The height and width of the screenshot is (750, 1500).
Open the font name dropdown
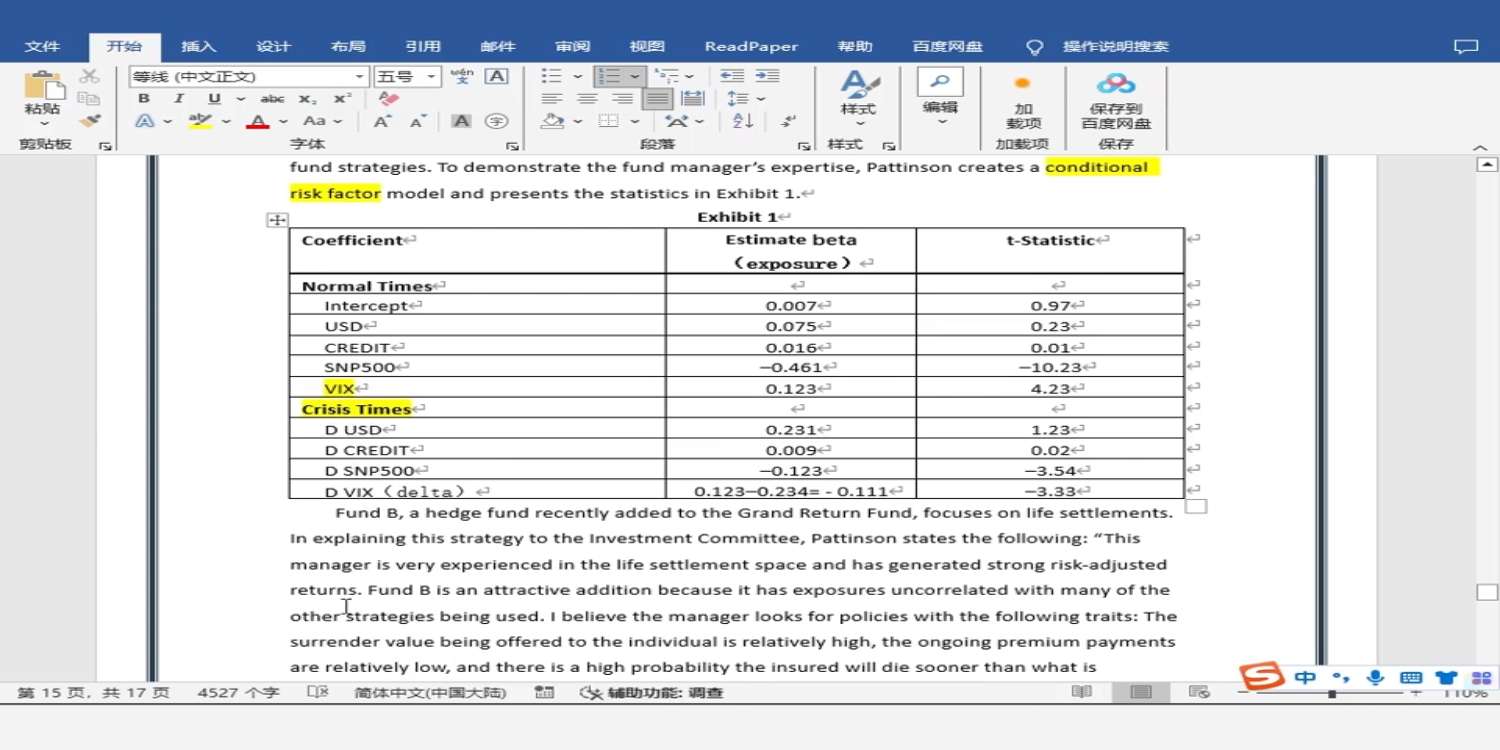(x=359, y=77)
